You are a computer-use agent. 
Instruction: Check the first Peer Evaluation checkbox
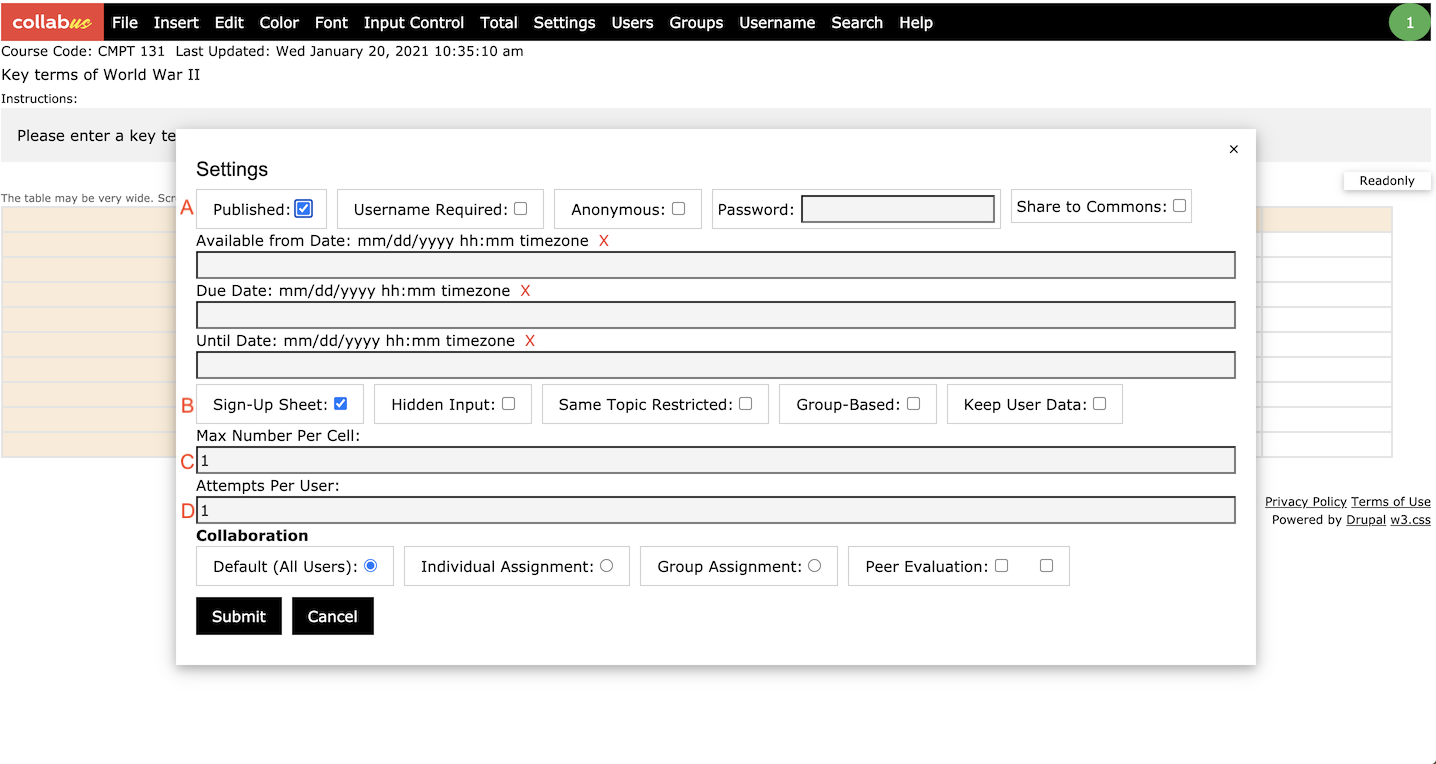click(x=1001, y=566)
